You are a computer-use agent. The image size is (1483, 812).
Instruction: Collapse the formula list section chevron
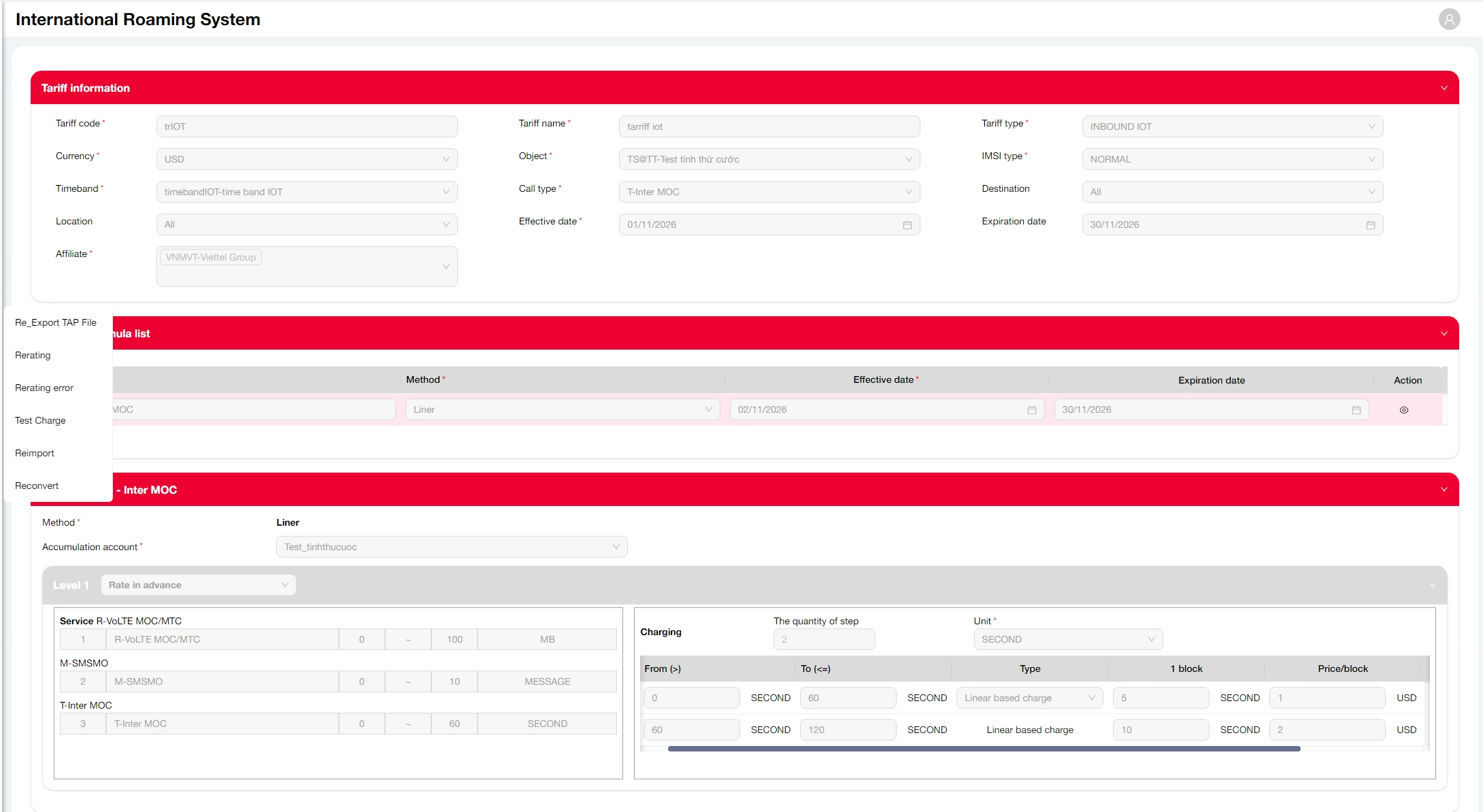(1444, 333)
